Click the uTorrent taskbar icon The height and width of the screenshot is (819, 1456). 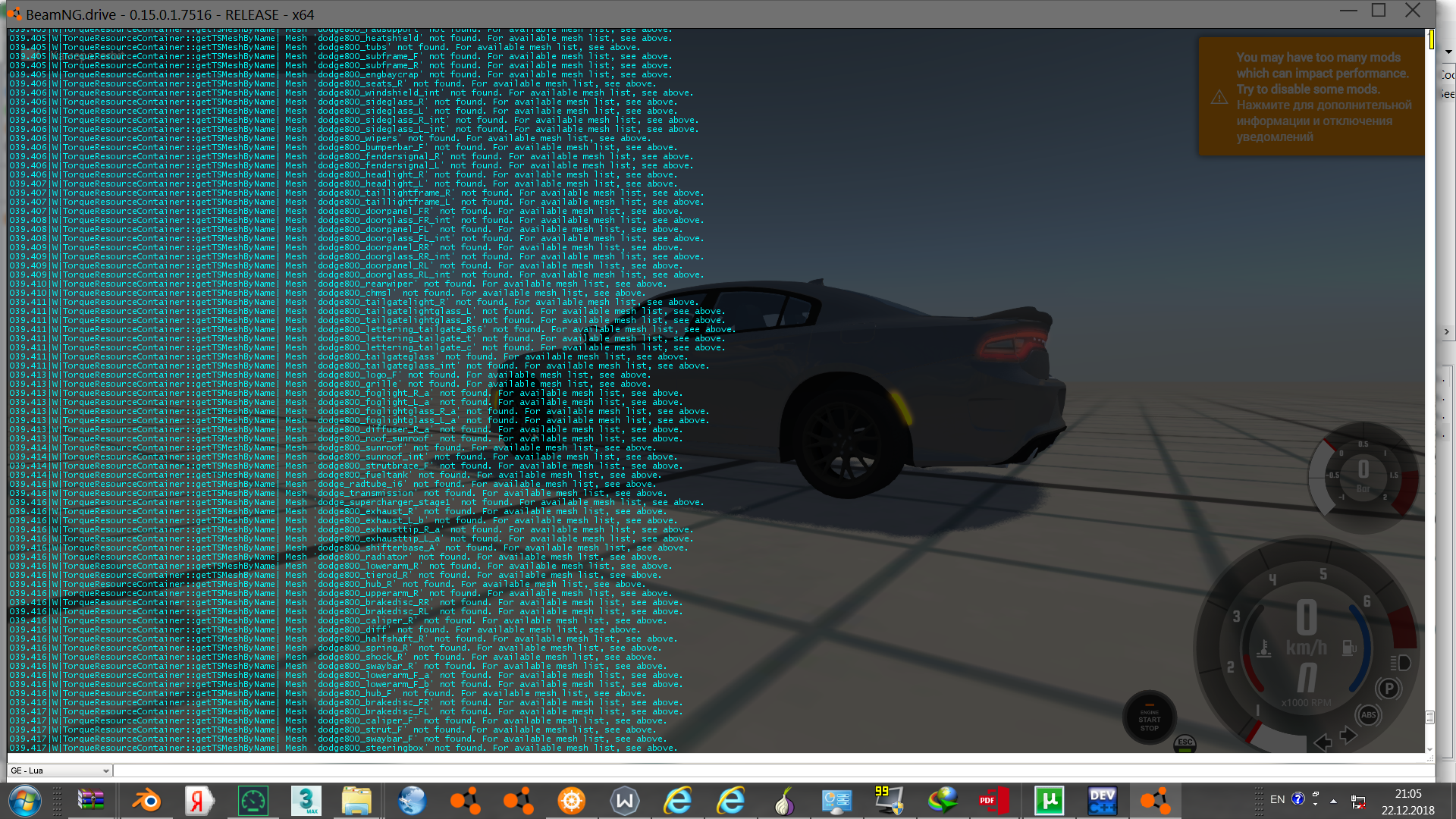click(1050, 801)
